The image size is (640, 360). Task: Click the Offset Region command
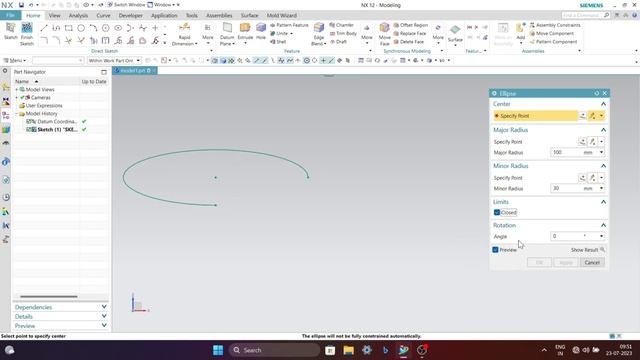(410, 25)
